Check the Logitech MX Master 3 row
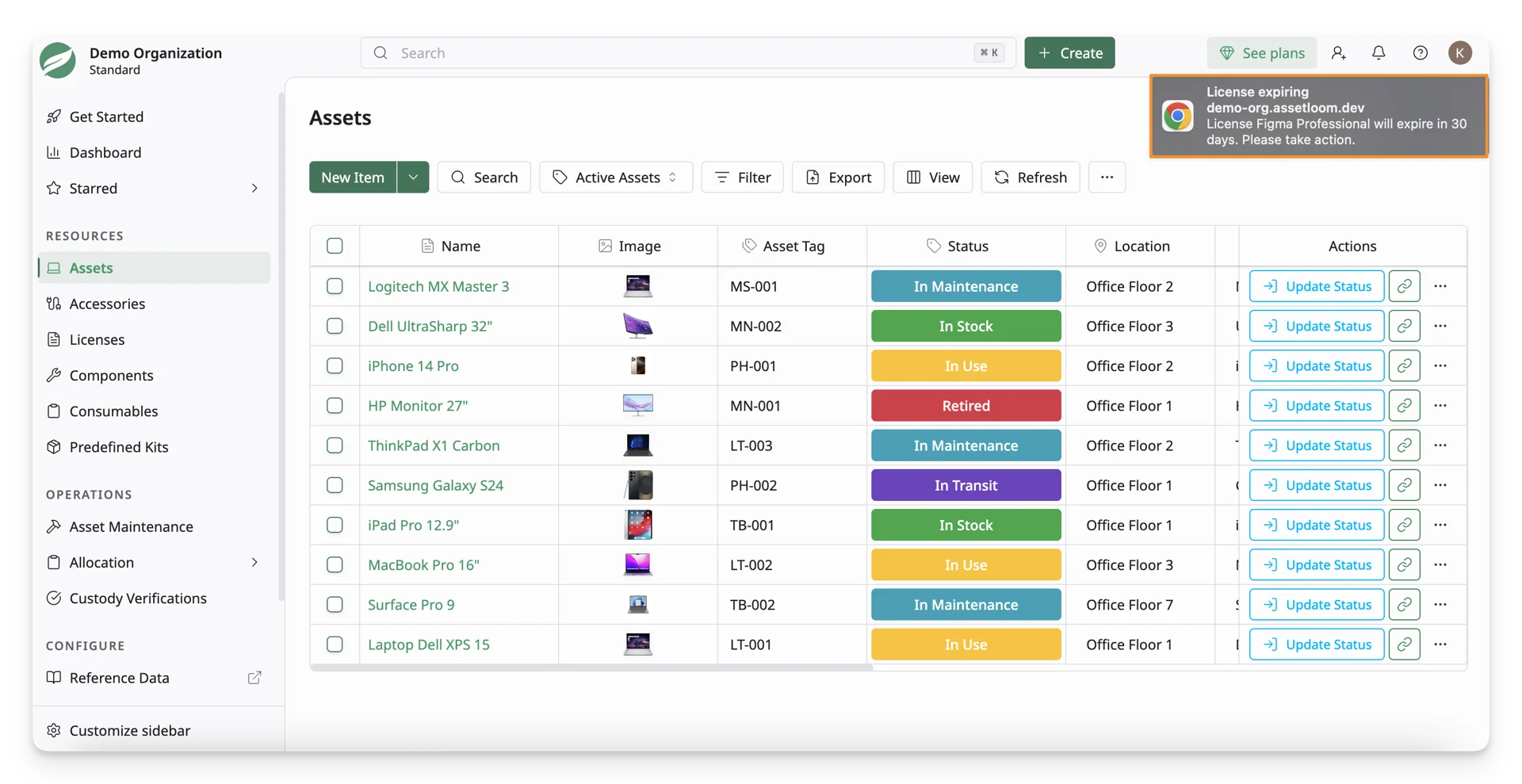The width and height of the screenshot is (1522, 784). click(335, 286)
